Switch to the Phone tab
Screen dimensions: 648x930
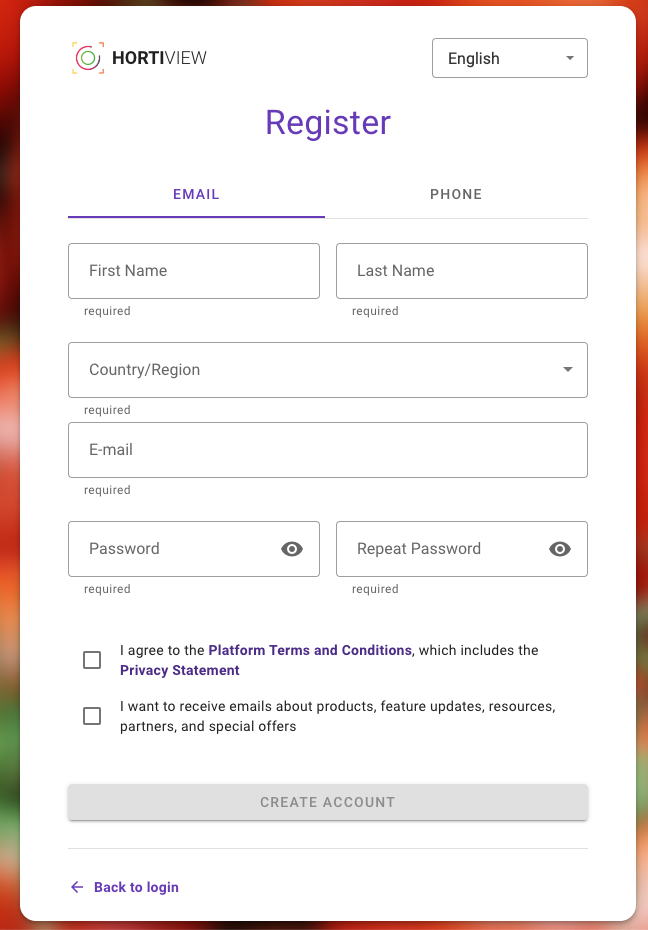(x=456, y=194)
